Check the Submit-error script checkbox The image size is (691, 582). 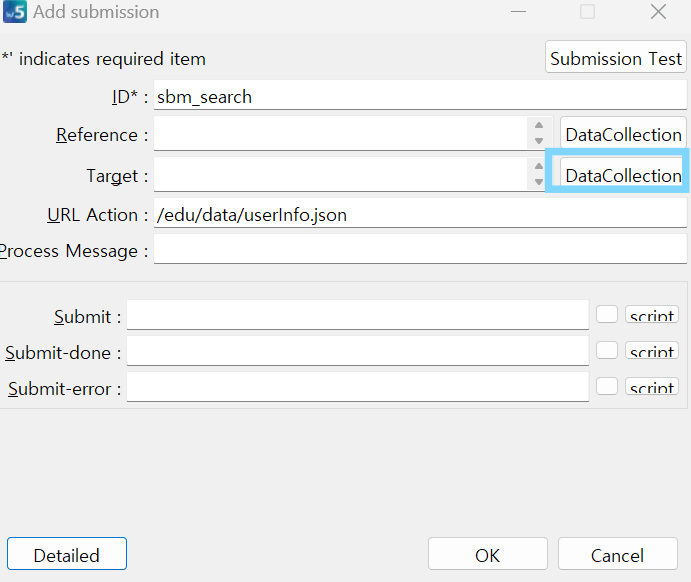[607, 386]
